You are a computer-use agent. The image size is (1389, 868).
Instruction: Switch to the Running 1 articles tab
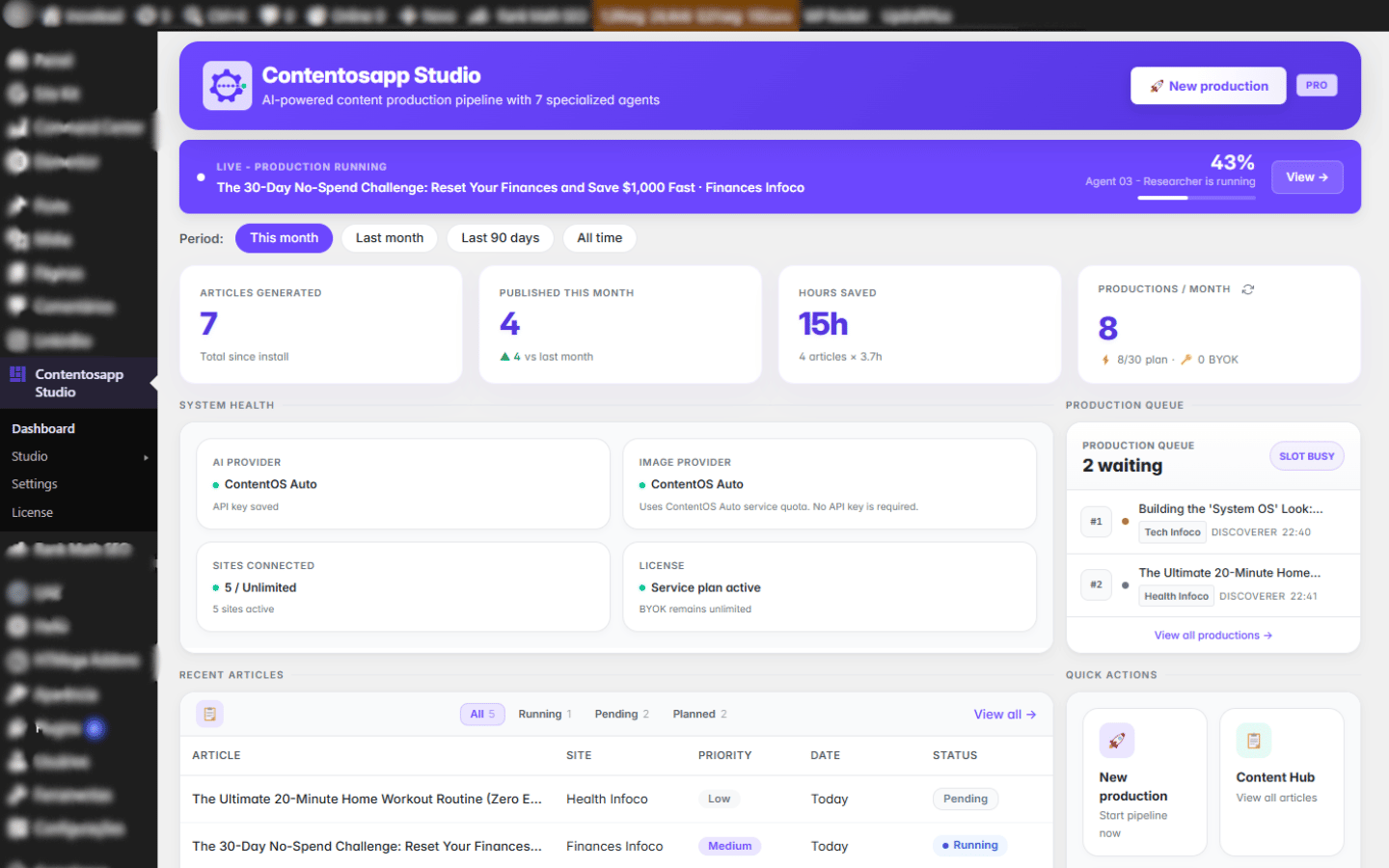[x=545, y=714]
